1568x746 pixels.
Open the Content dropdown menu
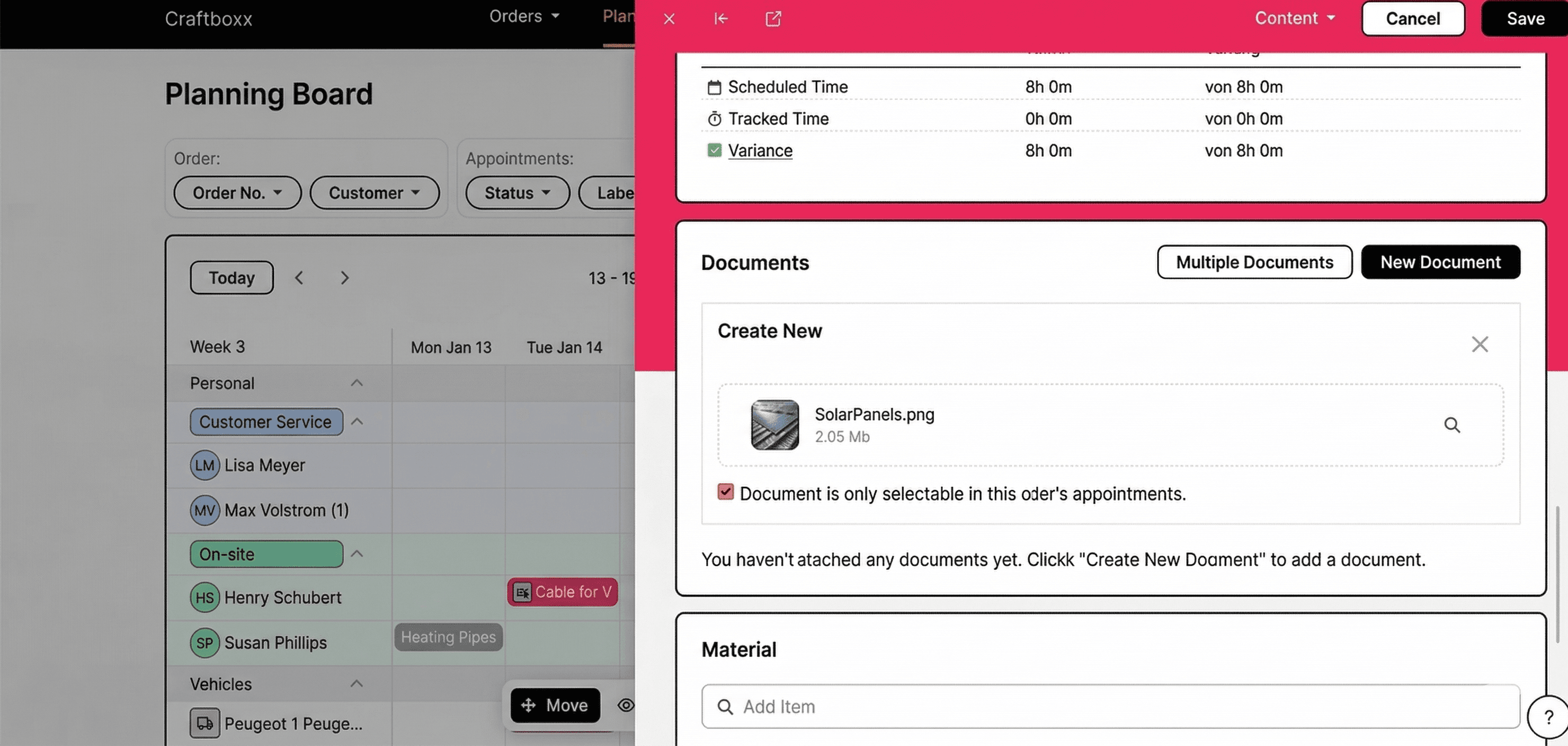[1295, 18]
